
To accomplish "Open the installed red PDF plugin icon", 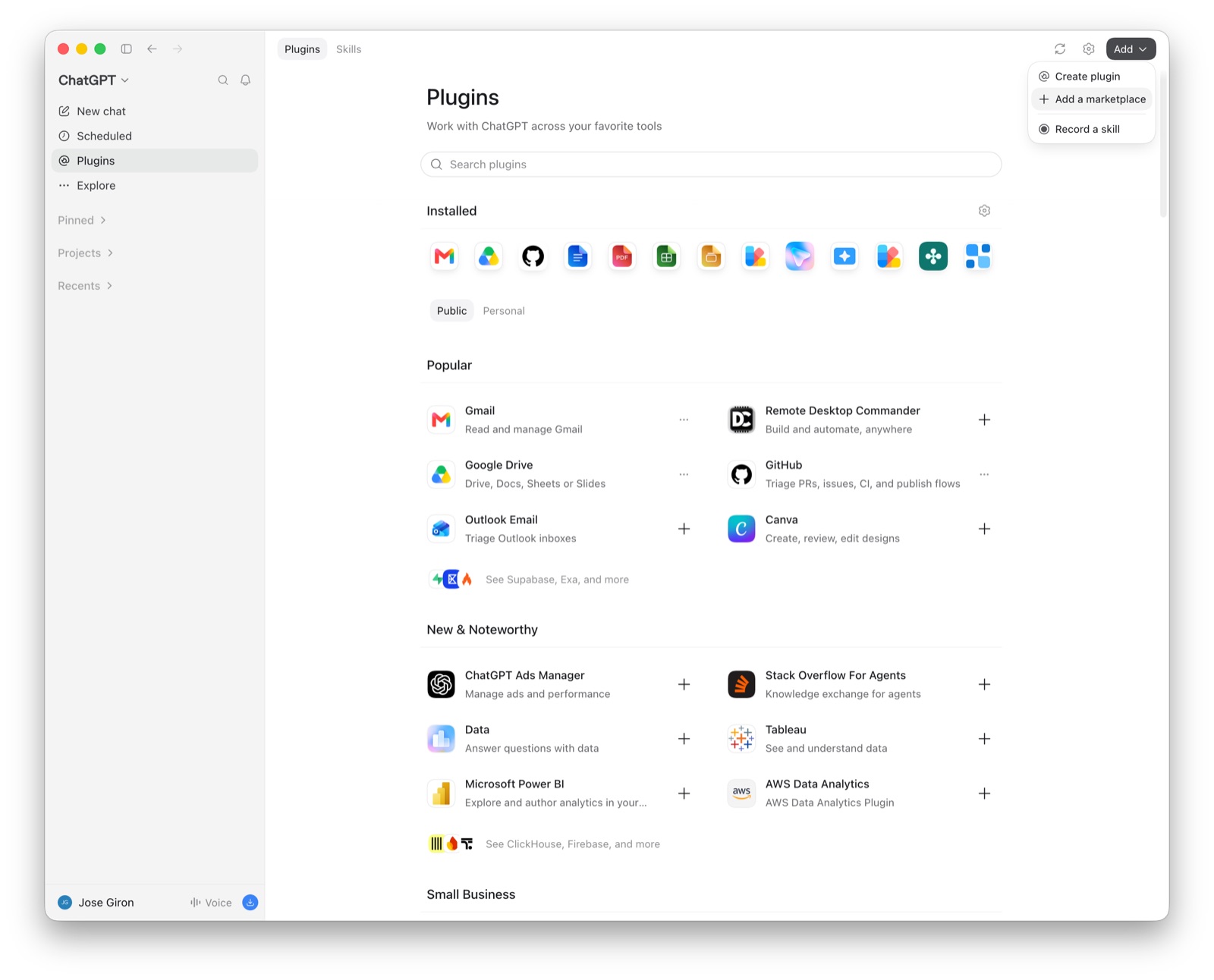I will coord(622,256).
